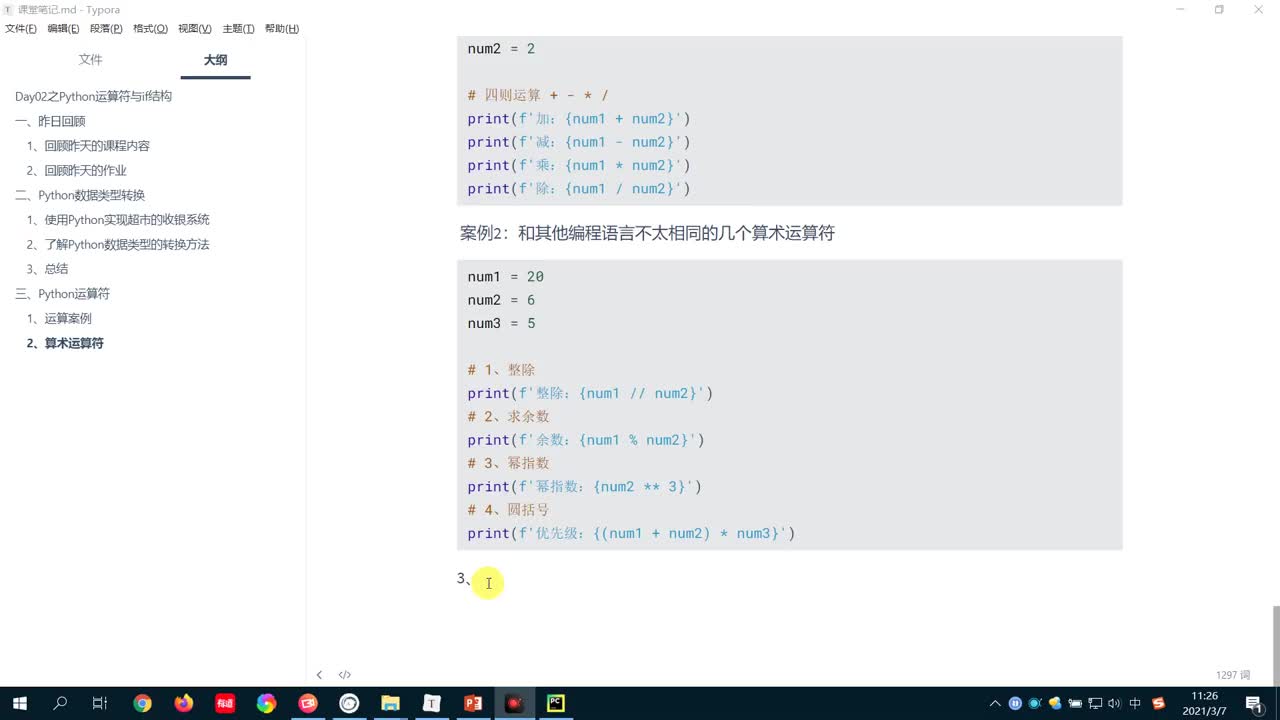This screenshot has height=720, width=1280.
Task: Go to outline item 三、Python运算符
Action: (x=62, y=294)
